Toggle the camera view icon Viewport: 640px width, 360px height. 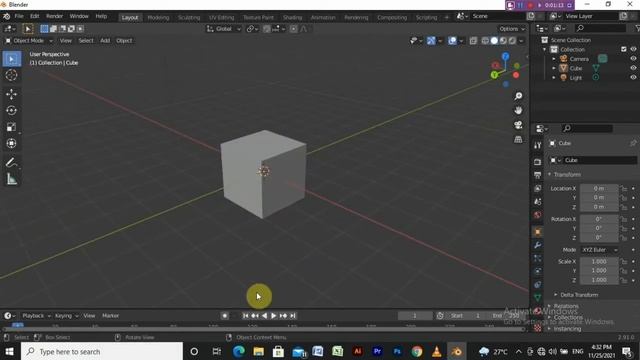518,125
